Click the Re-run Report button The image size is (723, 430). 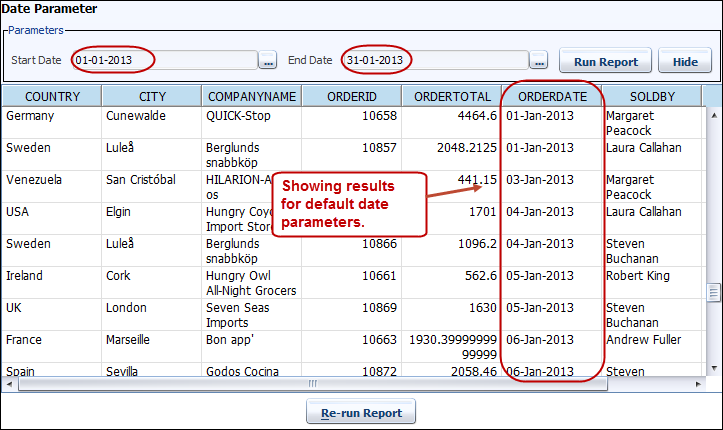361,413
